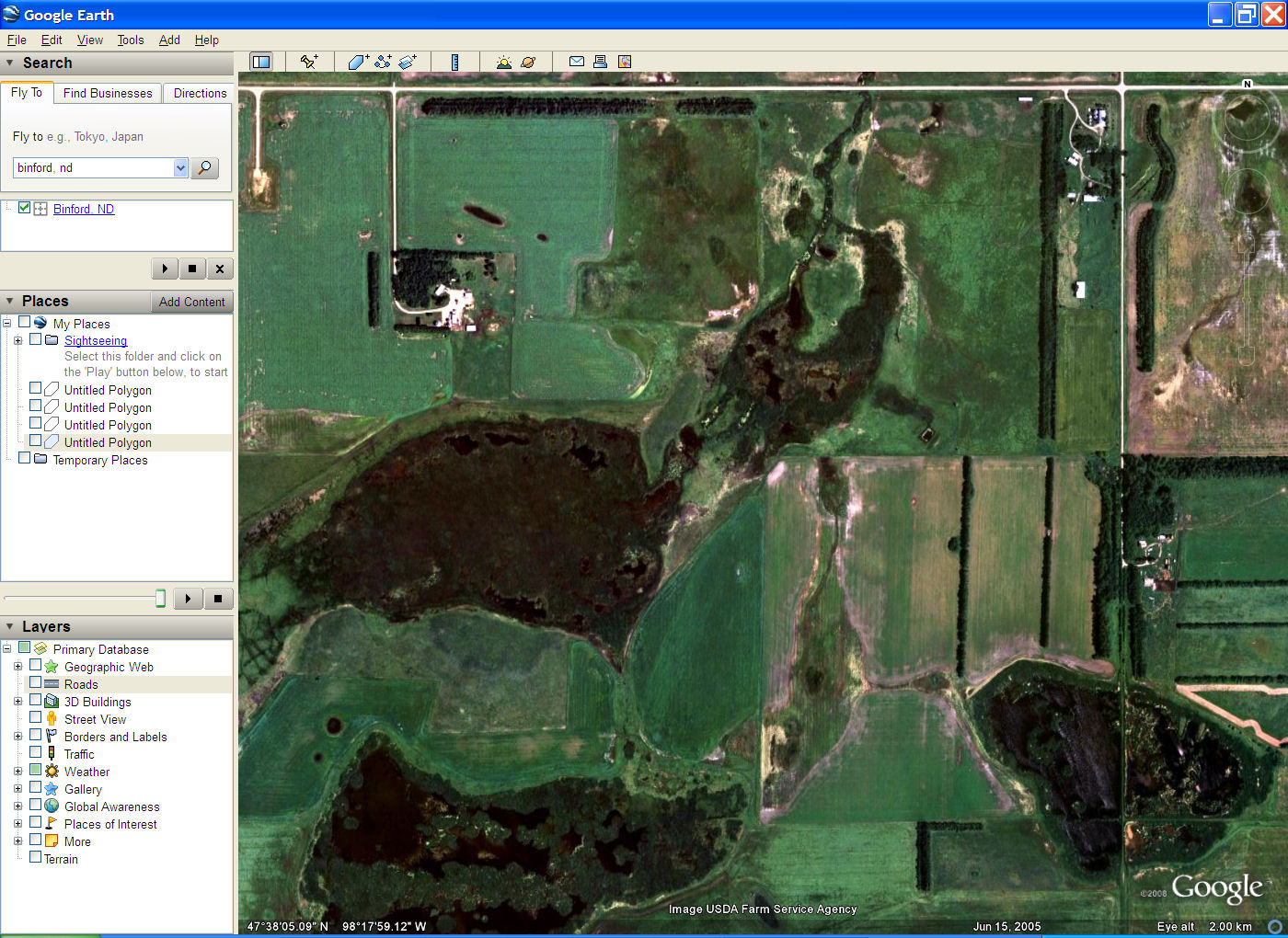The height and width of the screenshot is (938, 1288).
Task: Open the Sightseeing link
Action: tap(96, 340)
